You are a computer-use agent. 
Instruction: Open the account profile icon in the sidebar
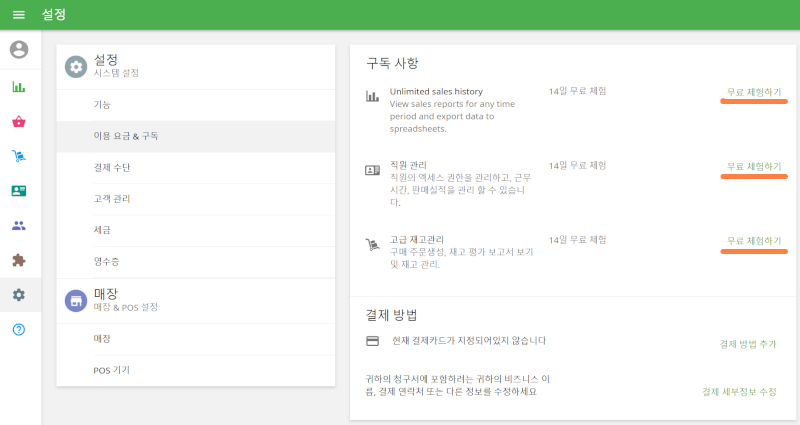[x=19, y=49]
